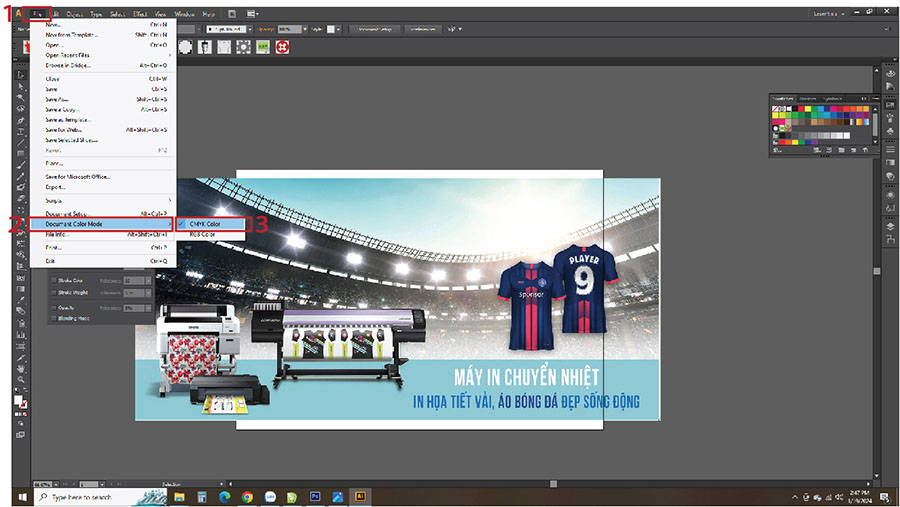
Task: Toggle the Stroke Color checkbox
Action: 53,281
